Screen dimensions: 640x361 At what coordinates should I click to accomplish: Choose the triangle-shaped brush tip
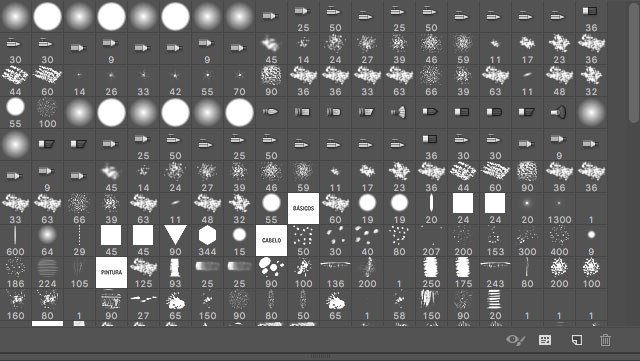176,240
